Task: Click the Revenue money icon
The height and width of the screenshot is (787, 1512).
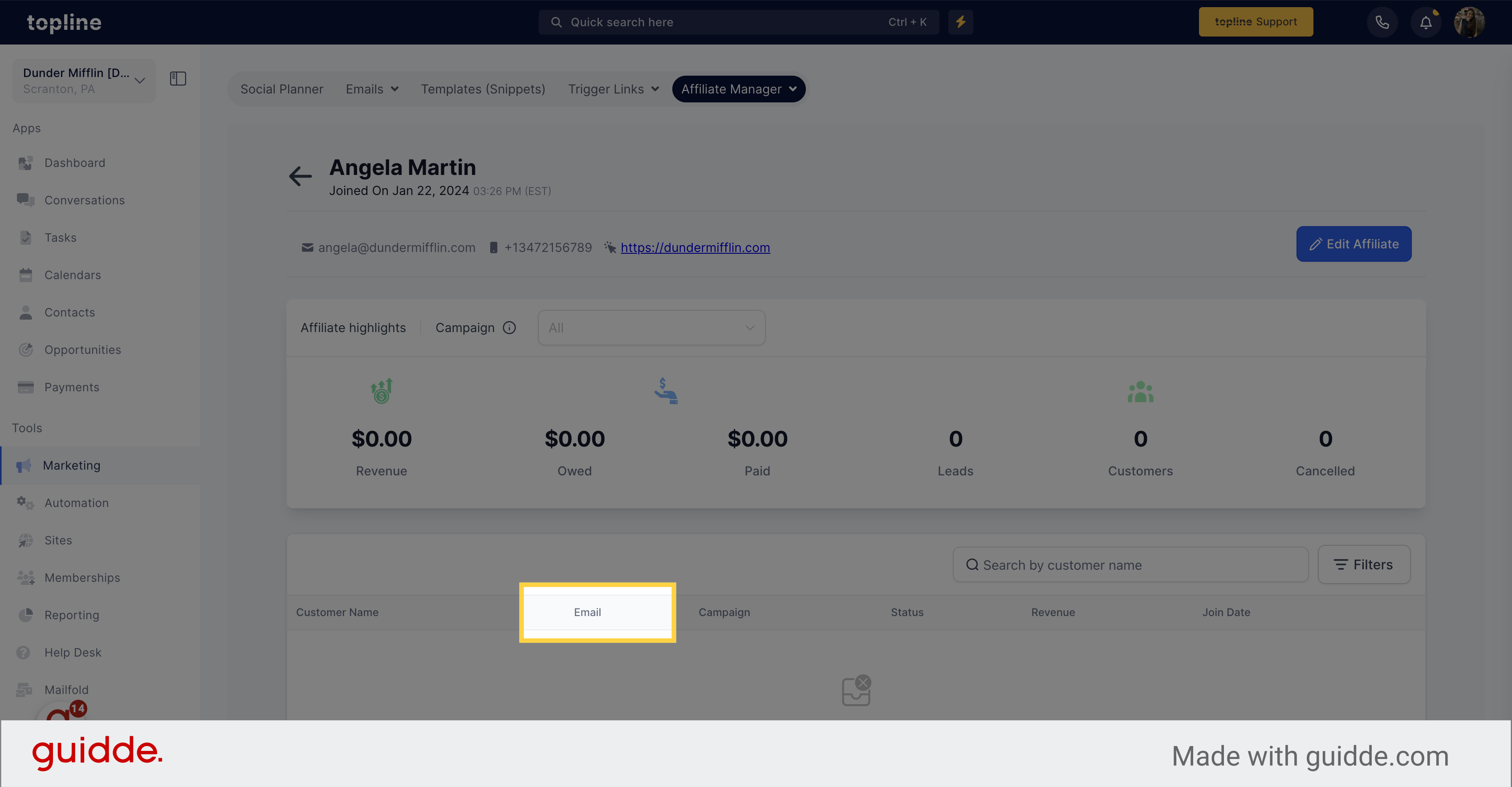Action: click(x=382, y=391)
